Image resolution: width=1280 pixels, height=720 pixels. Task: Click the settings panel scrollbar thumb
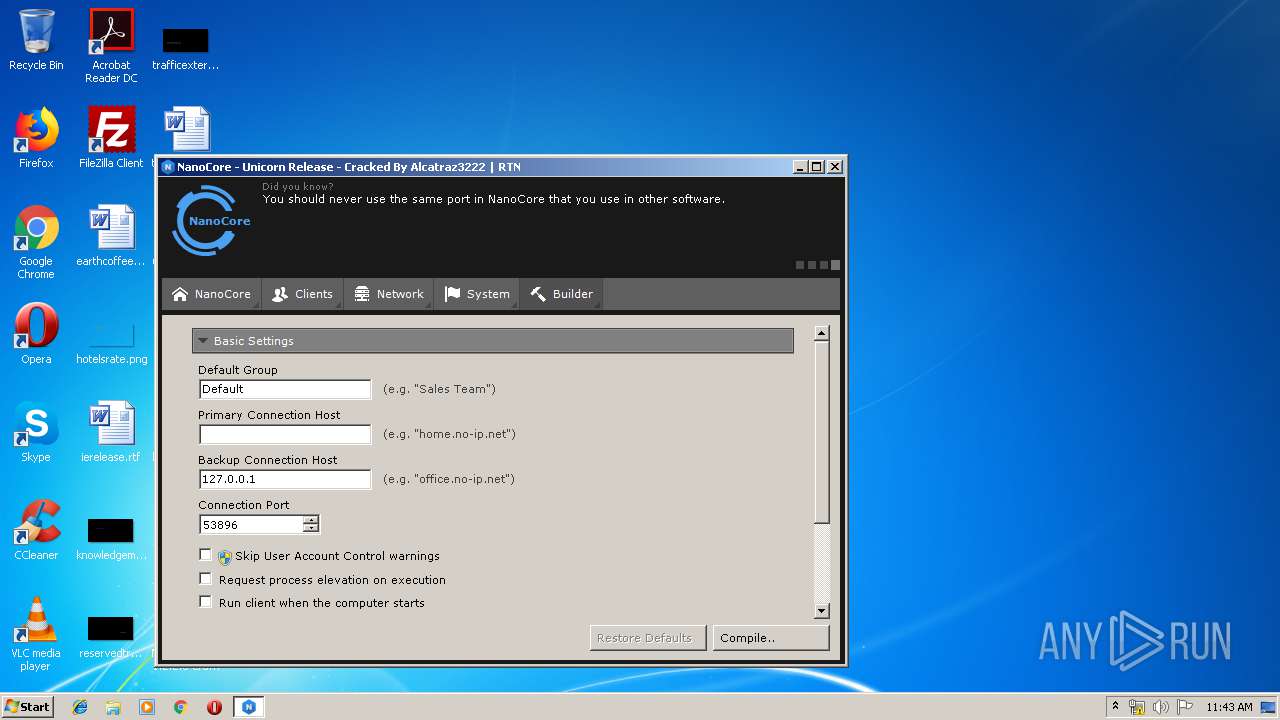pos(822,432)
